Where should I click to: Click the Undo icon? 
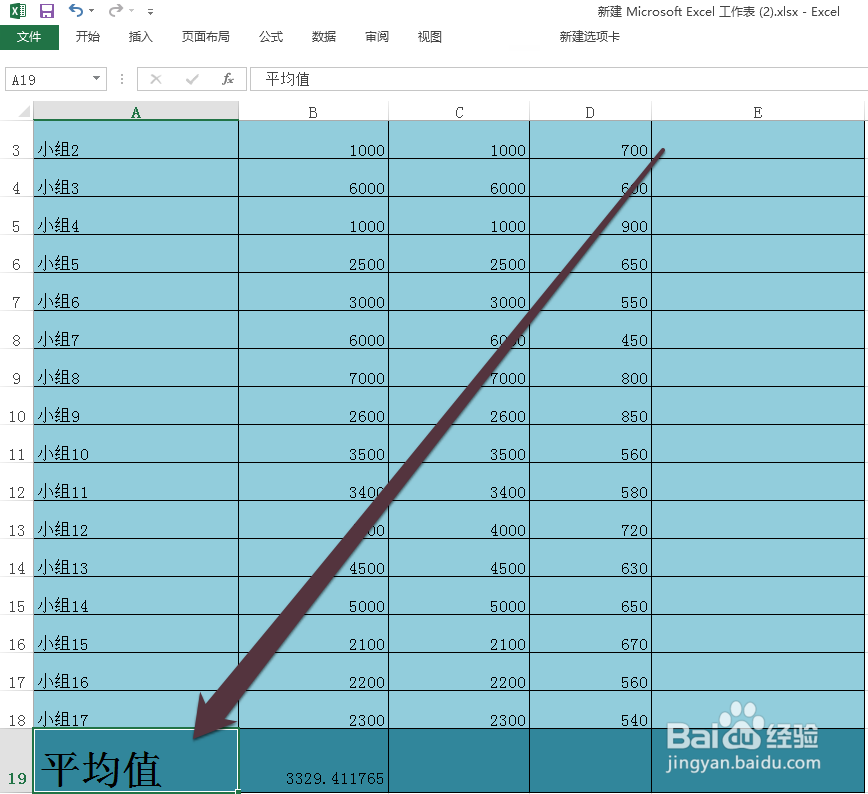coord(76,11)
